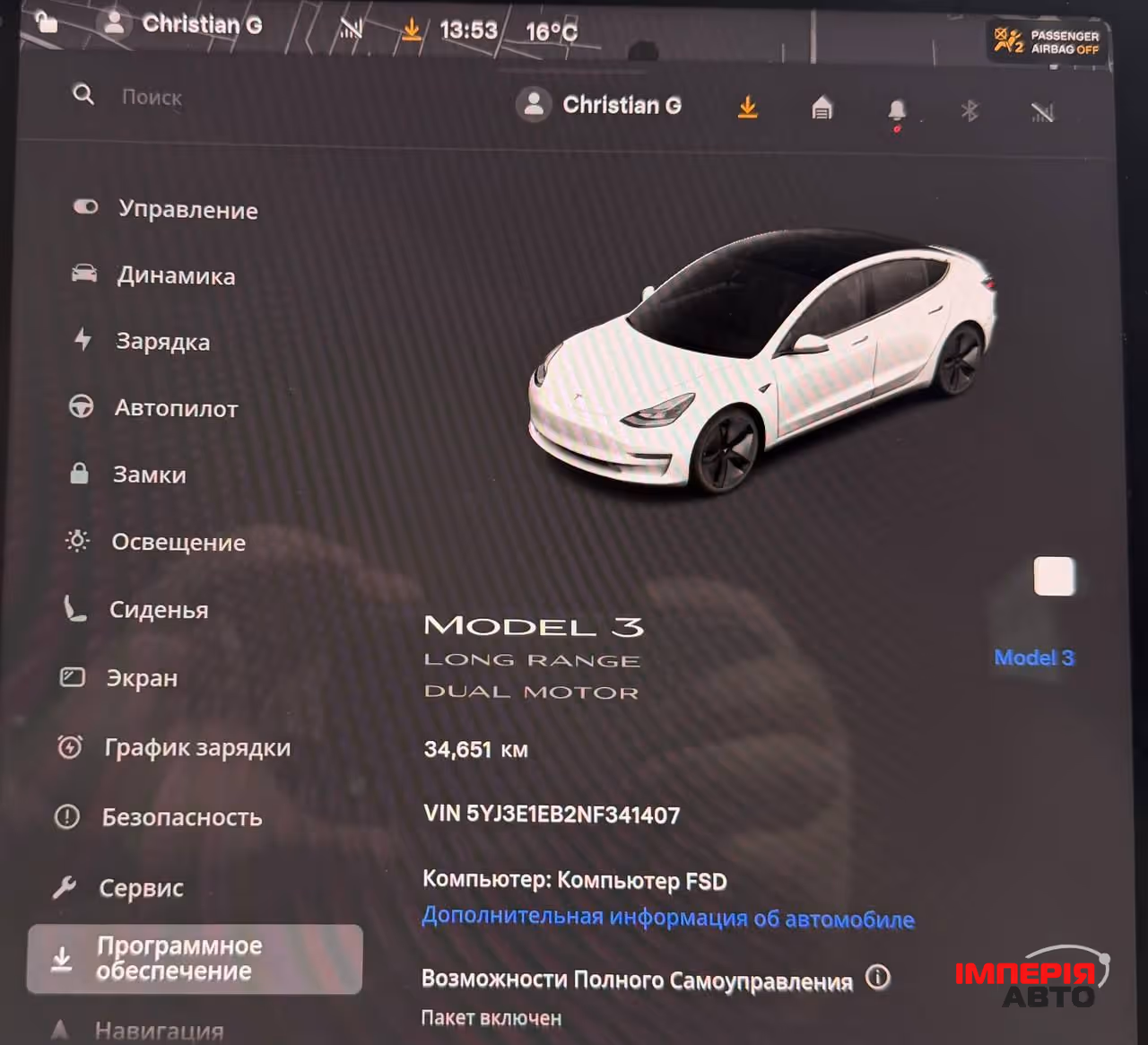Tap the 16°C temperature readout
1148x1045 pixels.
(x=552, y=32)
